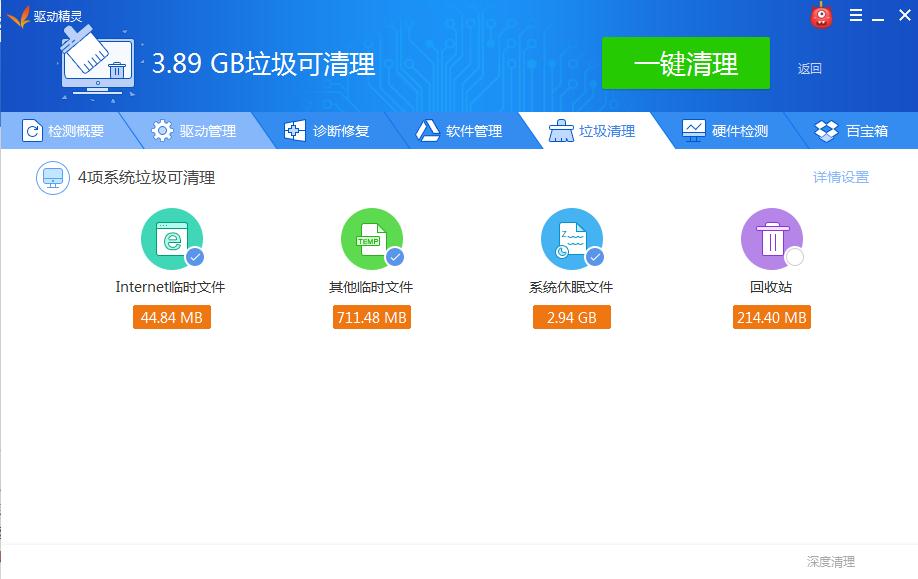Click the monitor icon beside 4项系统垃圾可清理
Screen dimensions: 918x579
53,177
